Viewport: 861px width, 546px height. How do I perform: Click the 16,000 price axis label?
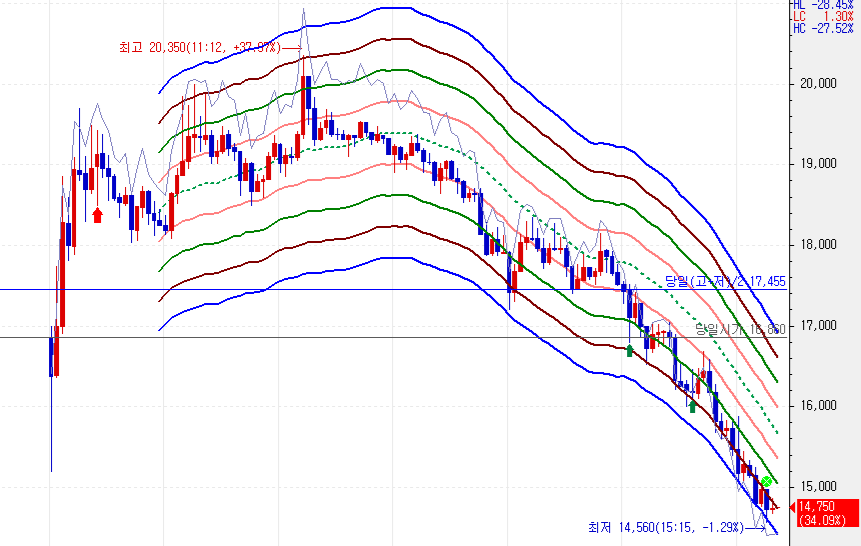[x=818, y=406]
